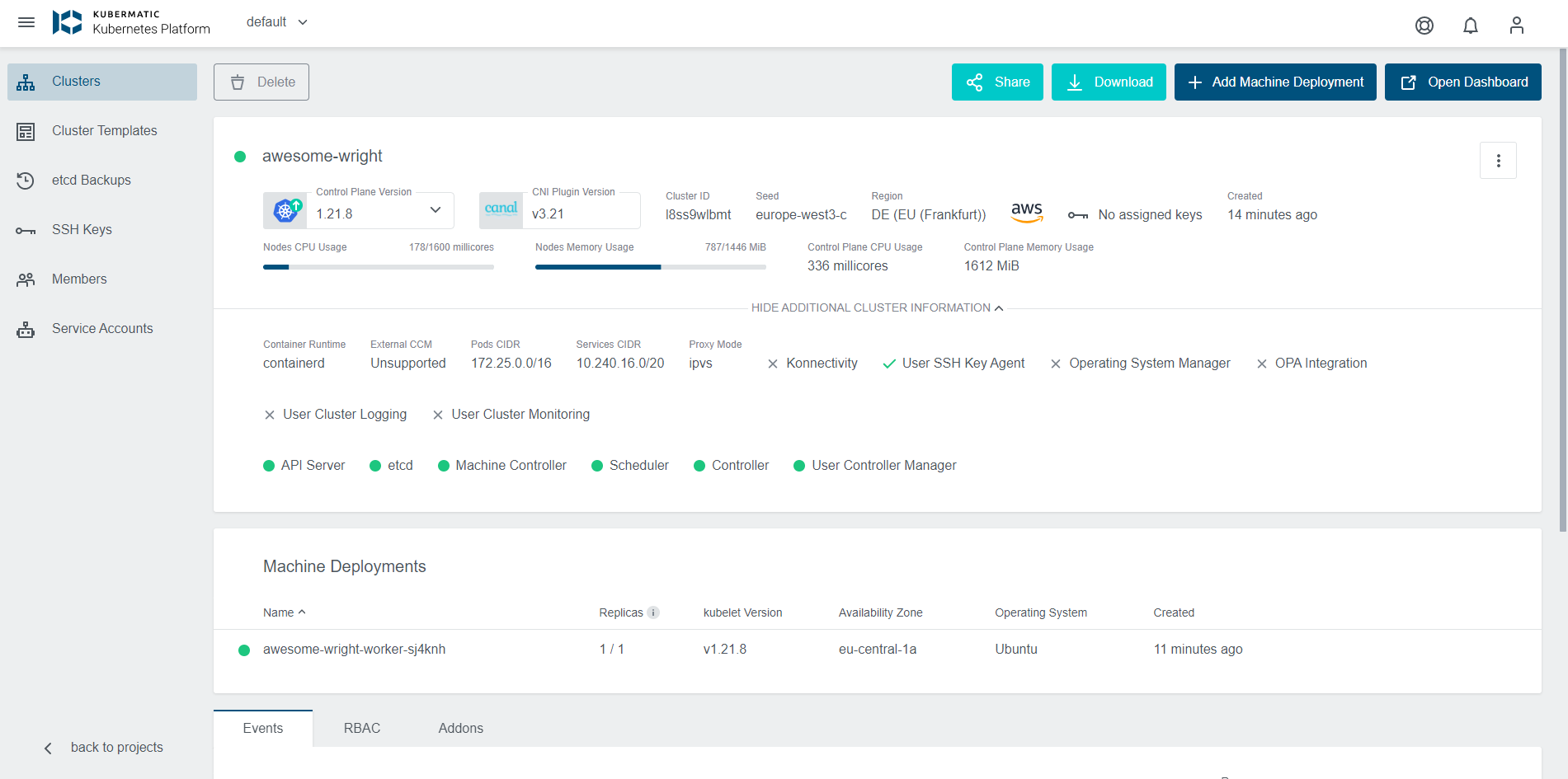The width and height of the screenshot is (1568, 779).
Task: Click the three-dot cluster options menu
Action: (1498, 161)
